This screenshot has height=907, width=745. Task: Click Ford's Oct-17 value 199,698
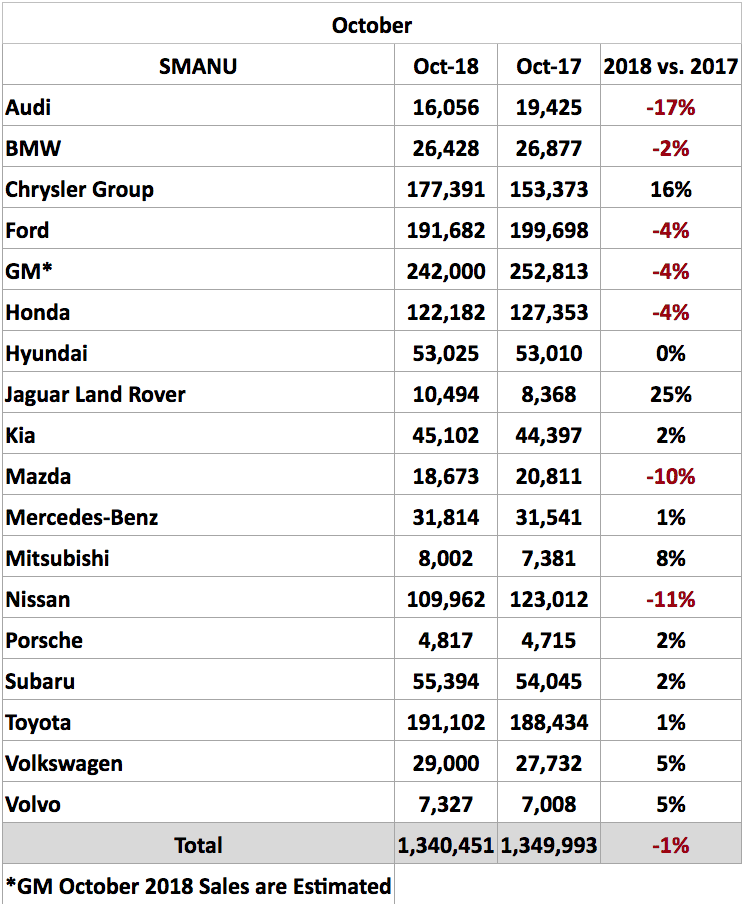pyautogui.click(x=548, y=230)
